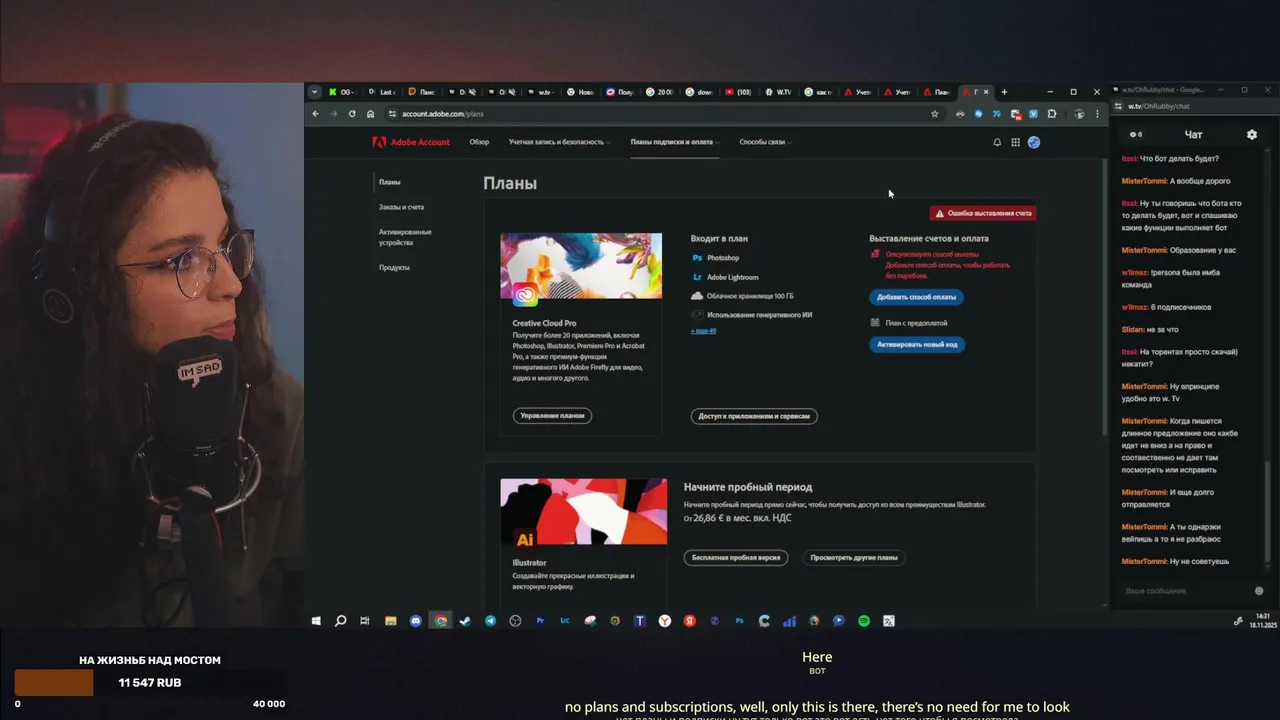Click the Adobe Account logo
The width and height of the screenshot is (1280, 720).
click(411, 142)
